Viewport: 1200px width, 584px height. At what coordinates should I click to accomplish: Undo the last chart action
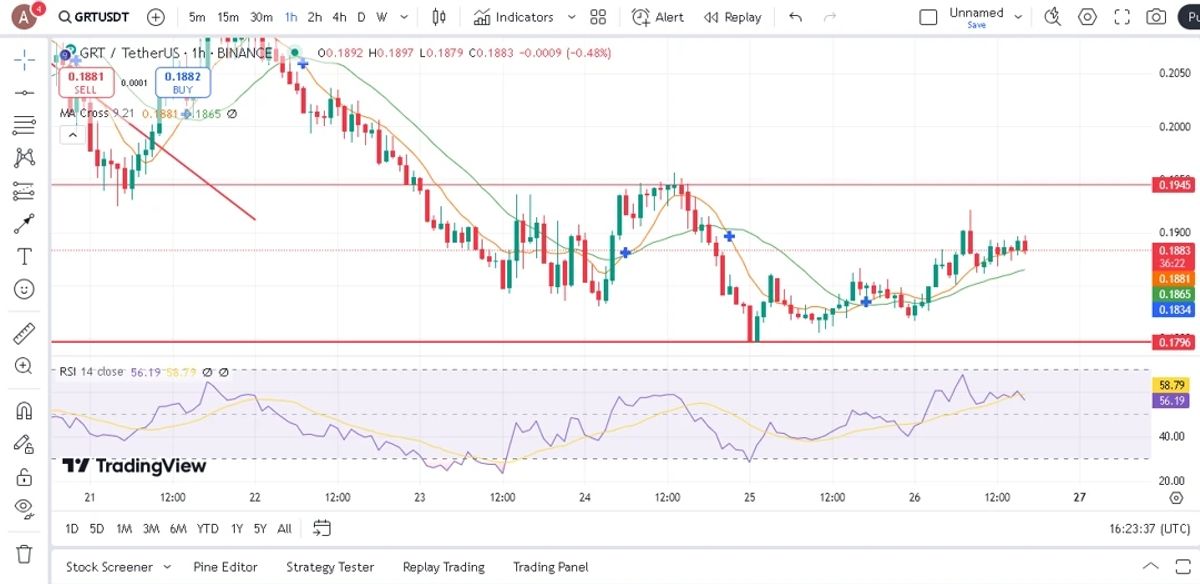(796, 17)
